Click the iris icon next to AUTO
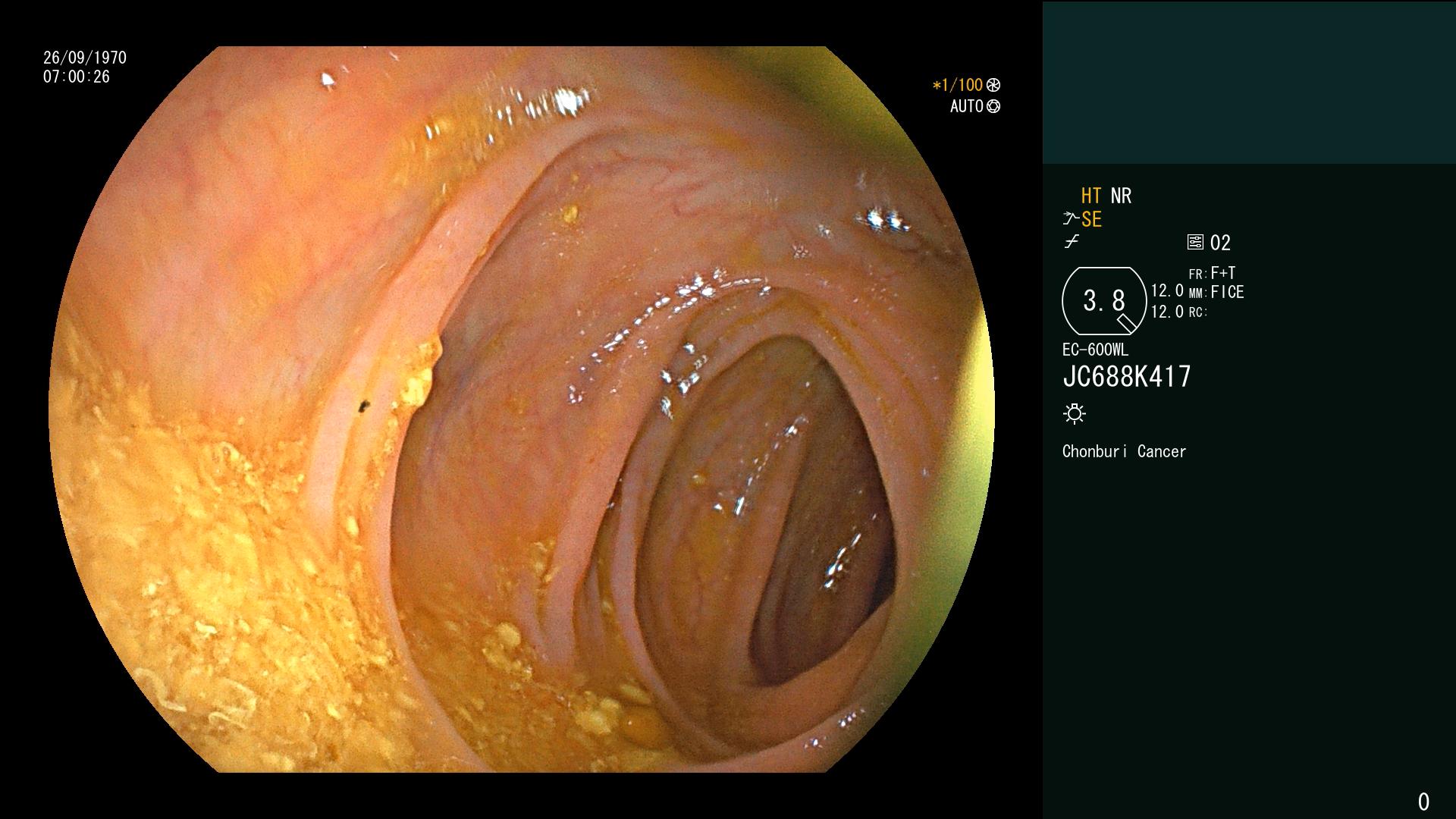This screenshot has height=819, width=1456. [993, 107]
